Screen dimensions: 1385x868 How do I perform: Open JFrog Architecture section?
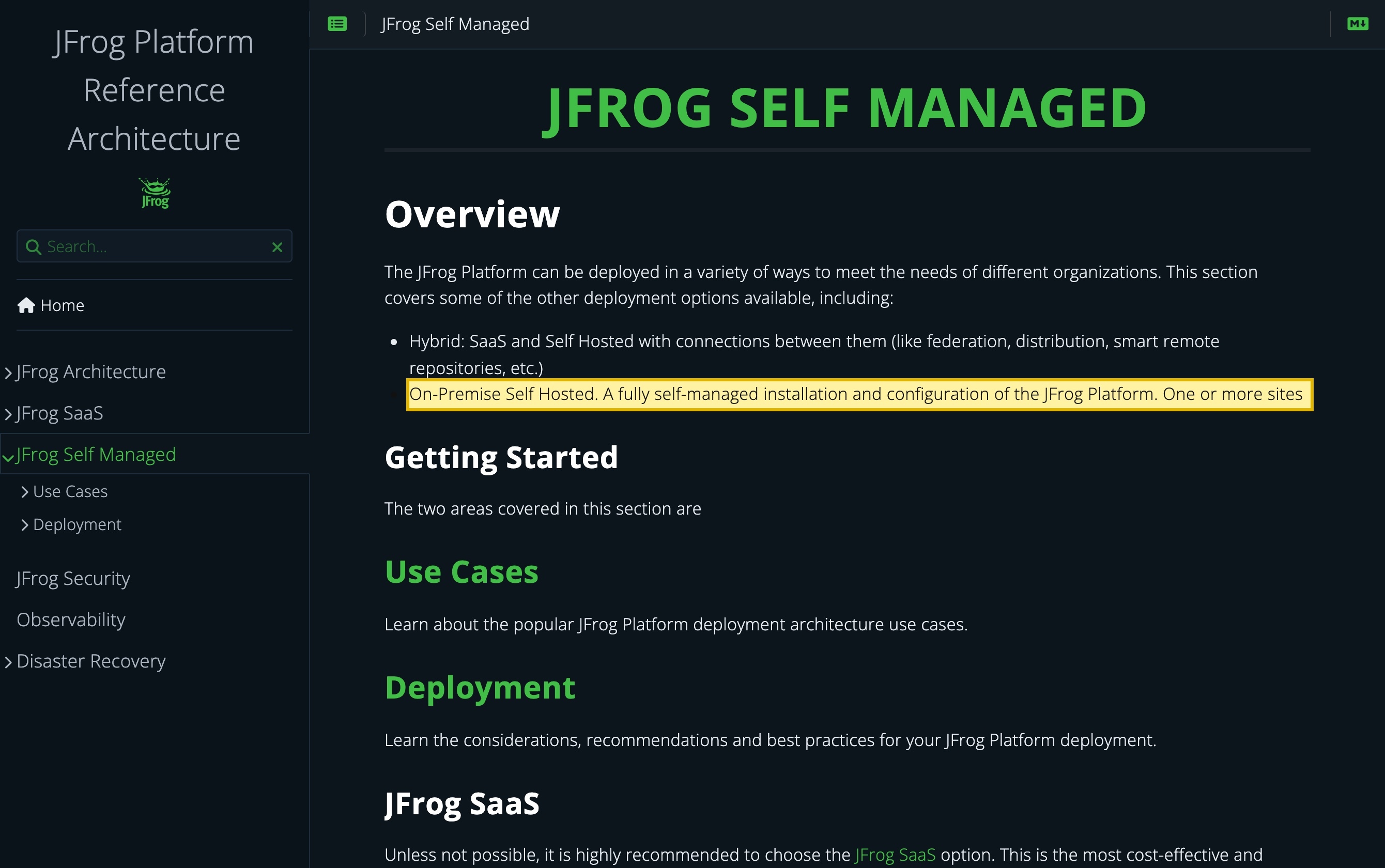click(x=91, y=372)
